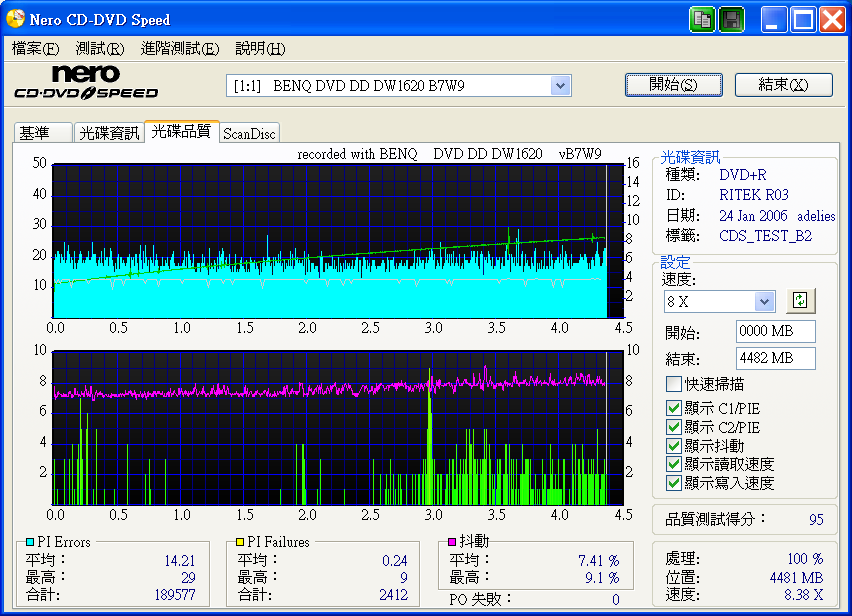Click the quality score value 95
Screen dimensions: 852x616
click(816, 520)
